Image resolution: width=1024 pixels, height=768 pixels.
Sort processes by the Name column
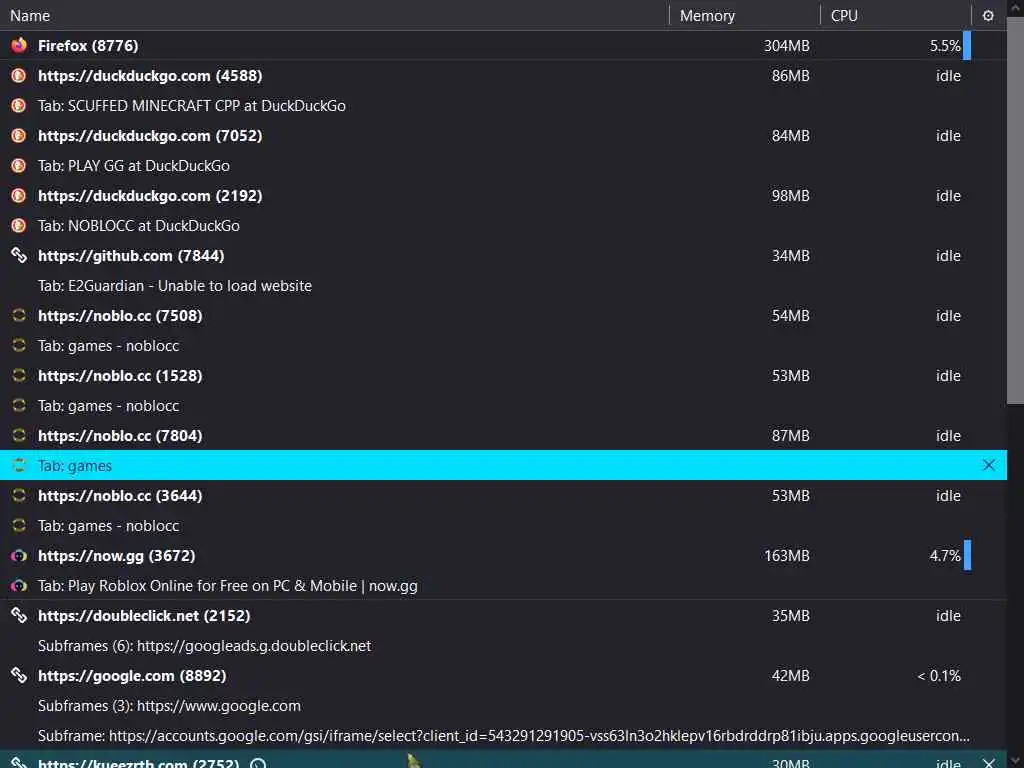click(x=334, y=15)
